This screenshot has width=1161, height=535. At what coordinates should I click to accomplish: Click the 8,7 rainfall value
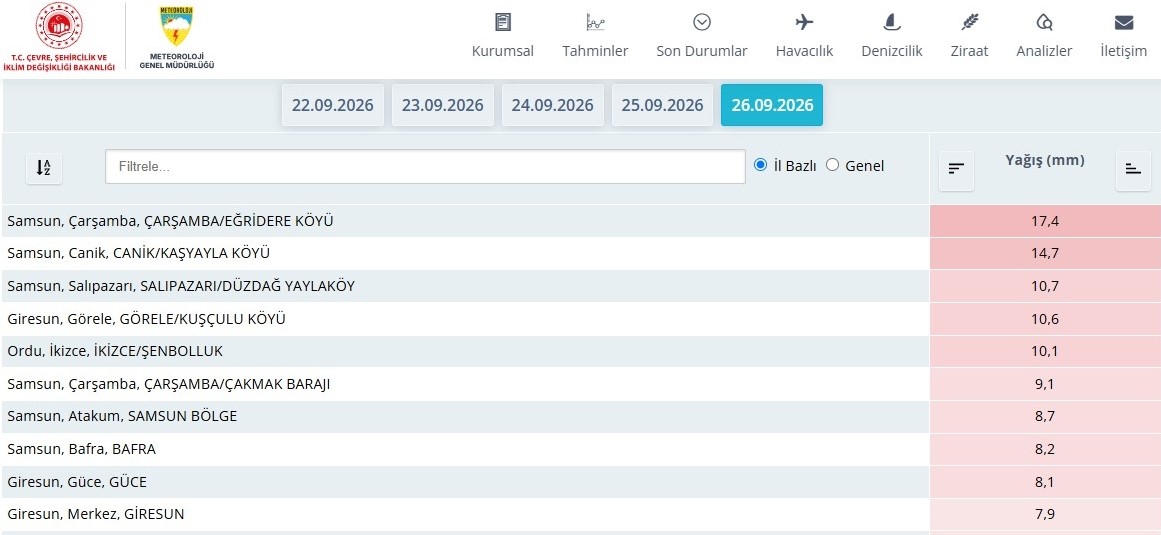click(x=1045, y=416)
